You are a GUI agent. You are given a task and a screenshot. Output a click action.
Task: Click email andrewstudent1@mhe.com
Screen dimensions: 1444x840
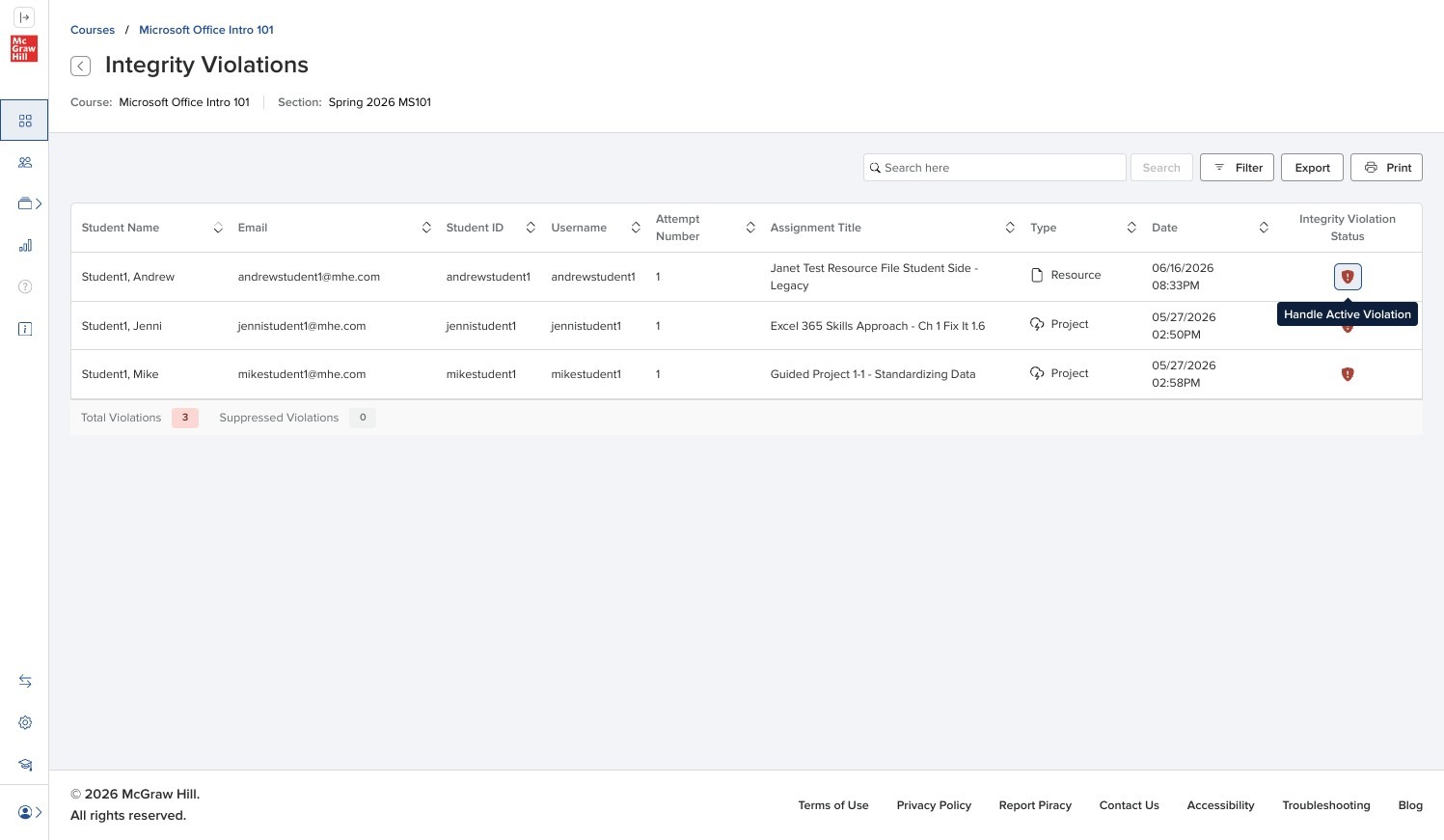(309, 277)
